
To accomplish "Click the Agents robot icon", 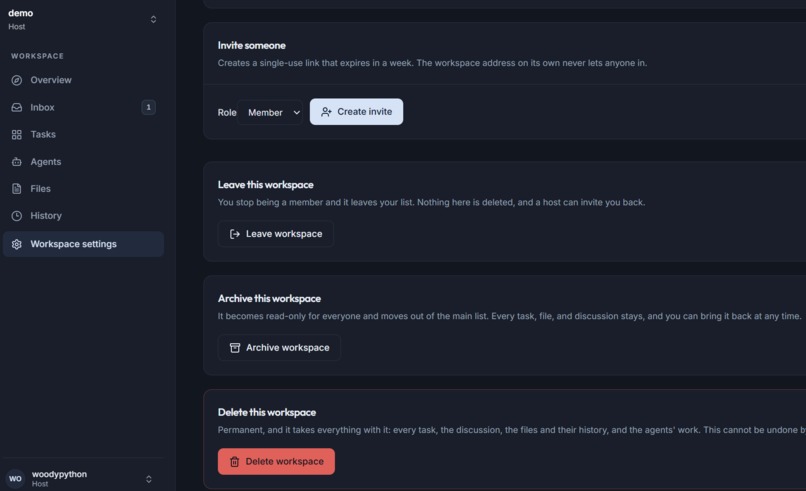I will pyautogui.click(x=16, y=162).
